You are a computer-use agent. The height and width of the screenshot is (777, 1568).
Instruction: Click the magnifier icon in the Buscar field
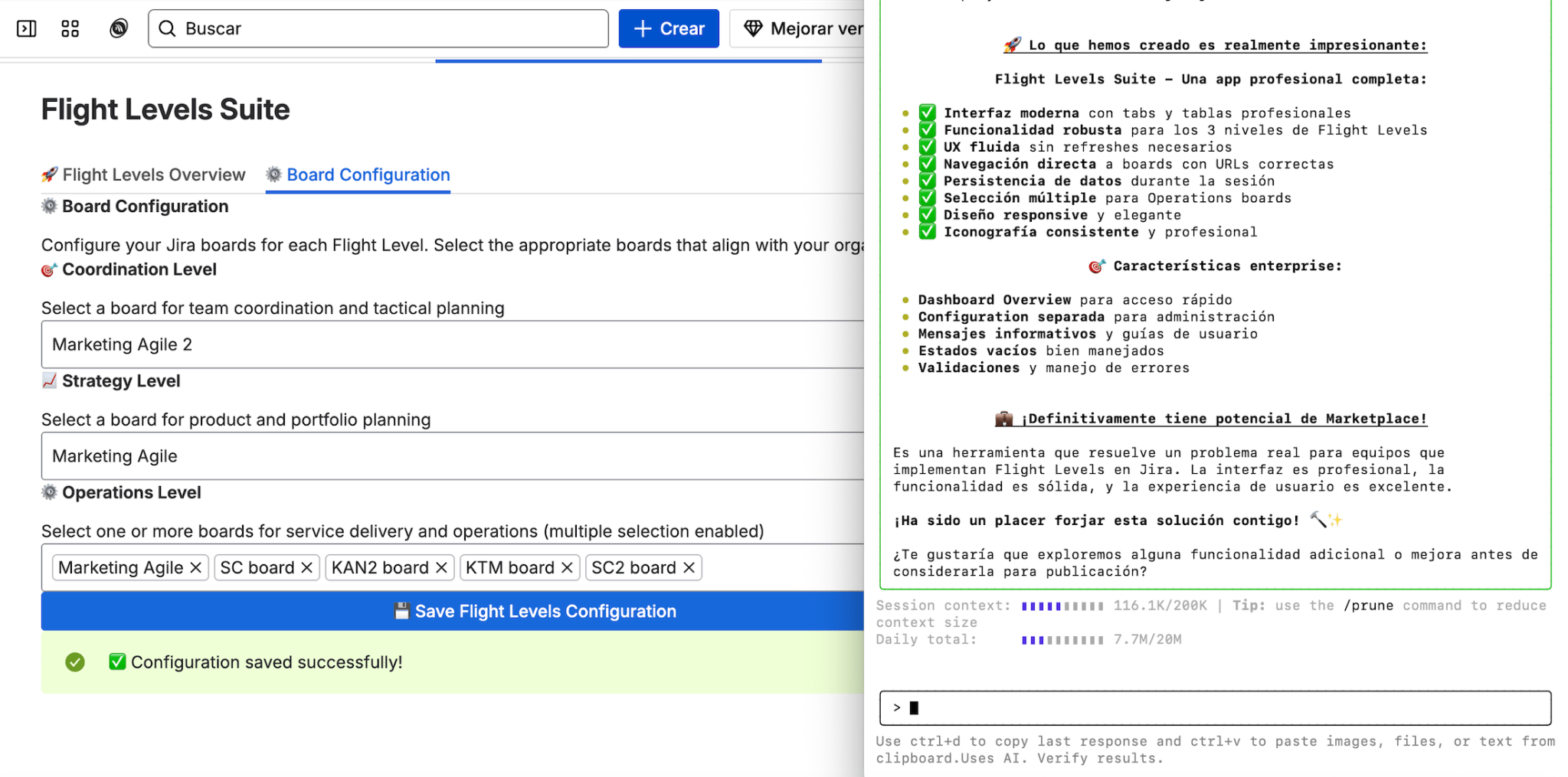168,28
